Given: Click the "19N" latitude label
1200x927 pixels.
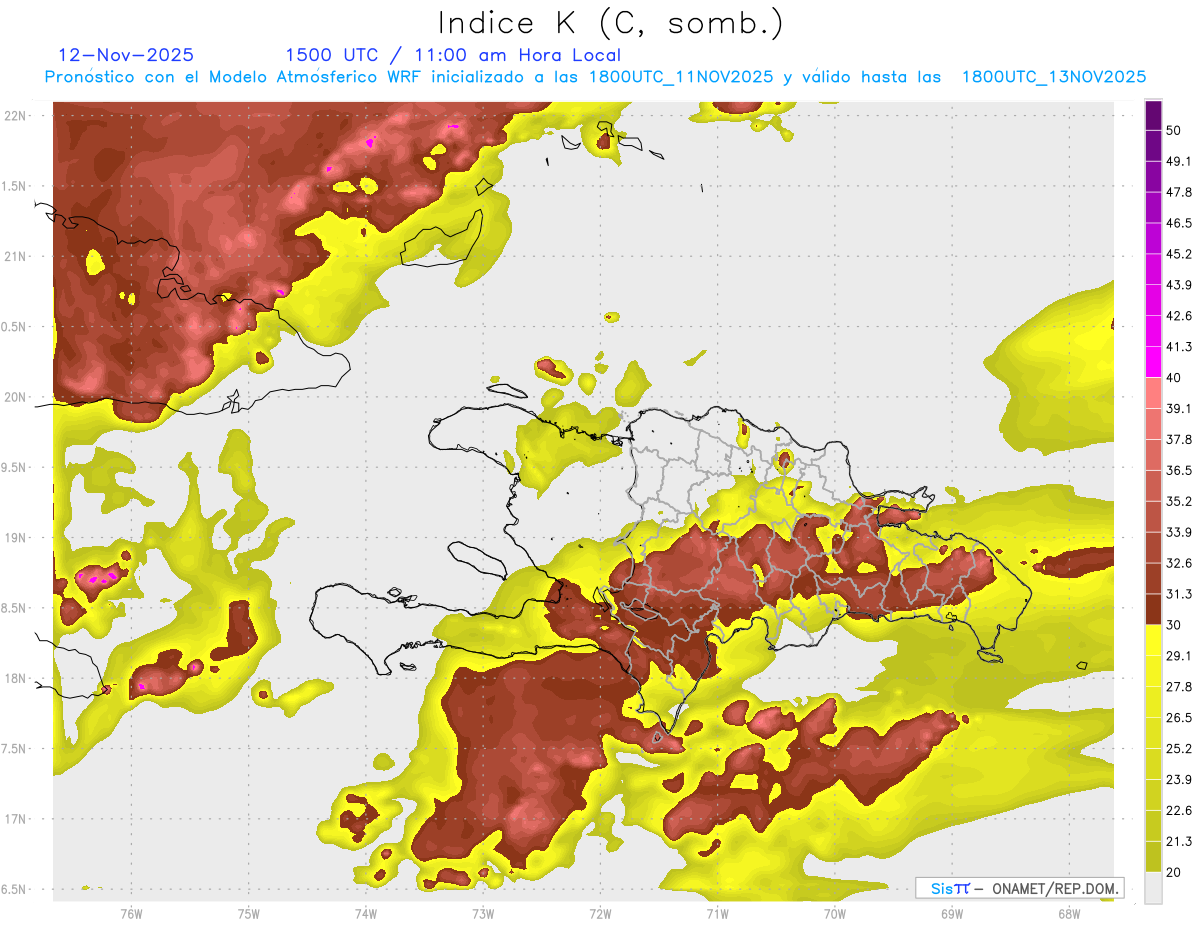Looking at the screenshot, I should coord(17,538).
